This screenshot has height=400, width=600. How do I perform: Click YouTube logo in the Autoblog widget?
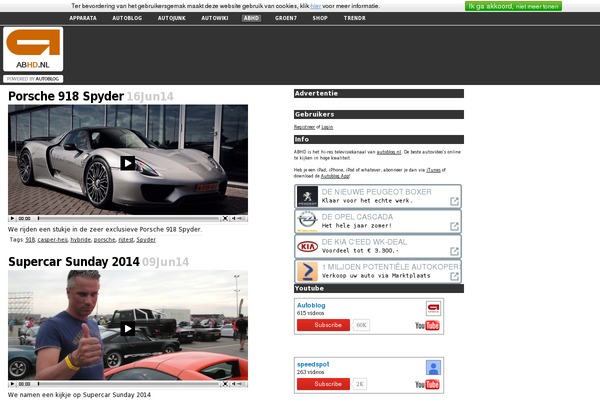click(427, 325)
